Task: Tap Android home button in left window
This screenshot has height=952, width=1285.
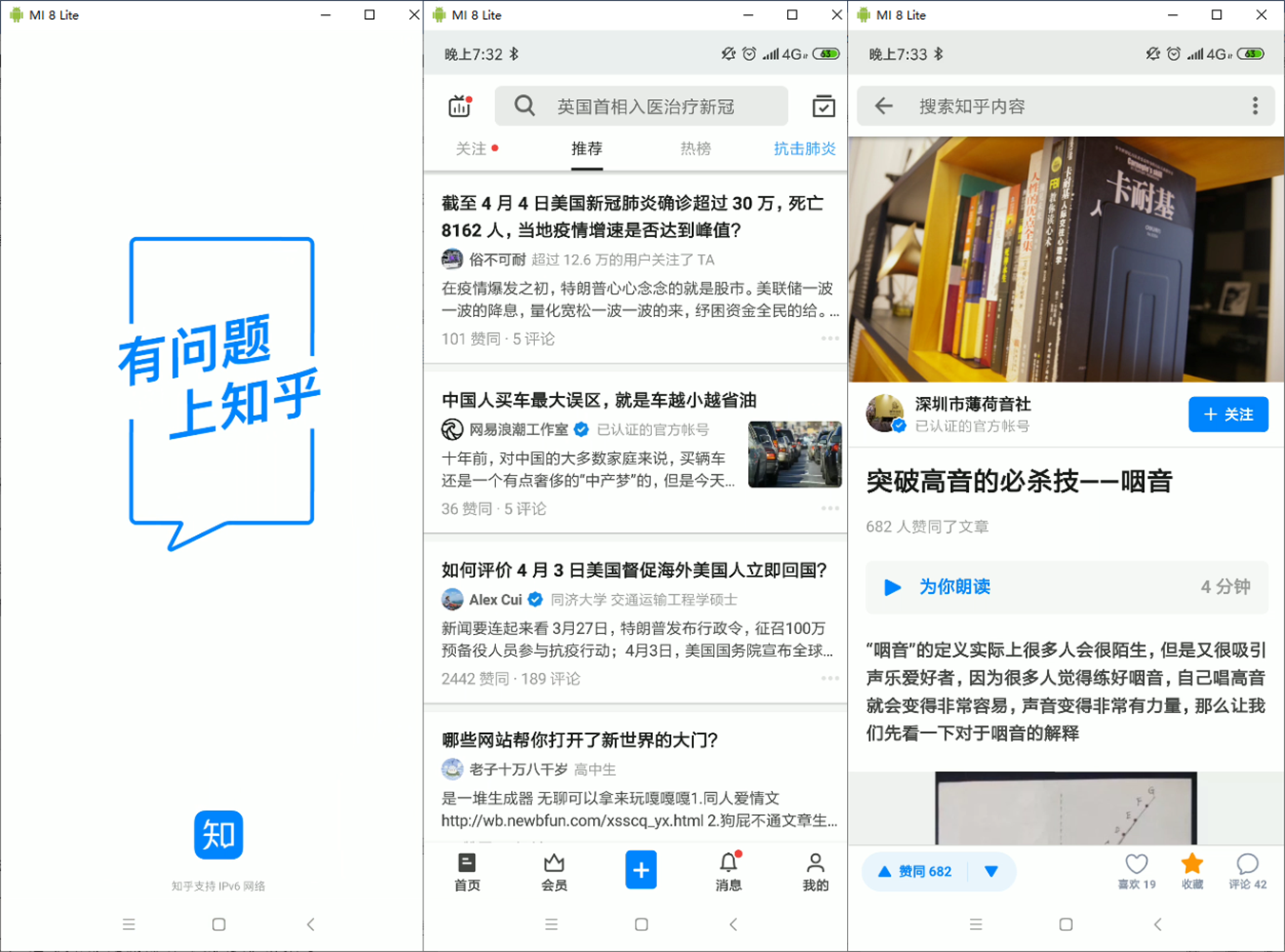Action: (218, 923)
